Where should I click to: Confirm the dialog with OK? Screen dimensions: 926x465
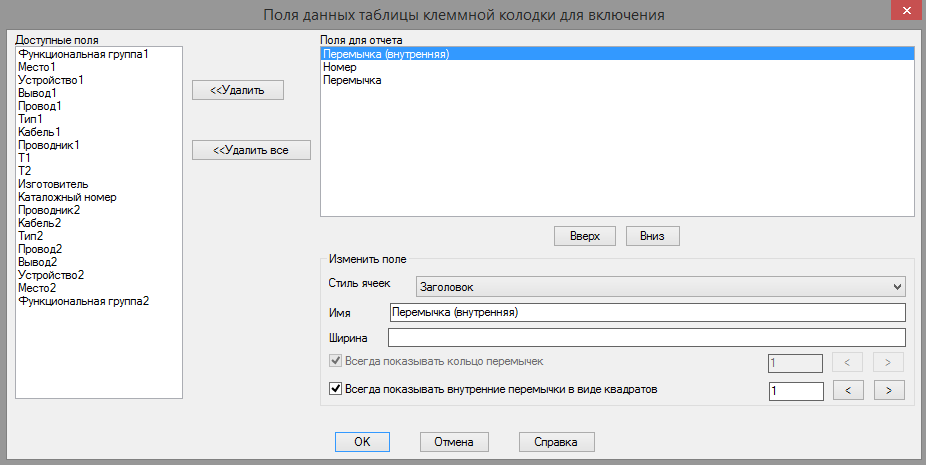point(362,441)
